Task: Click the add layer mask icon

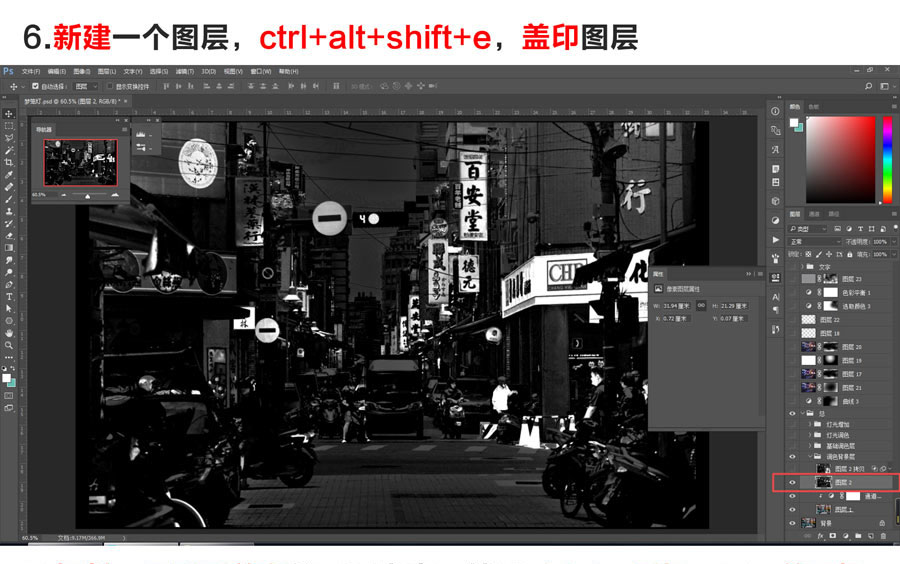Action: (833, 536)
